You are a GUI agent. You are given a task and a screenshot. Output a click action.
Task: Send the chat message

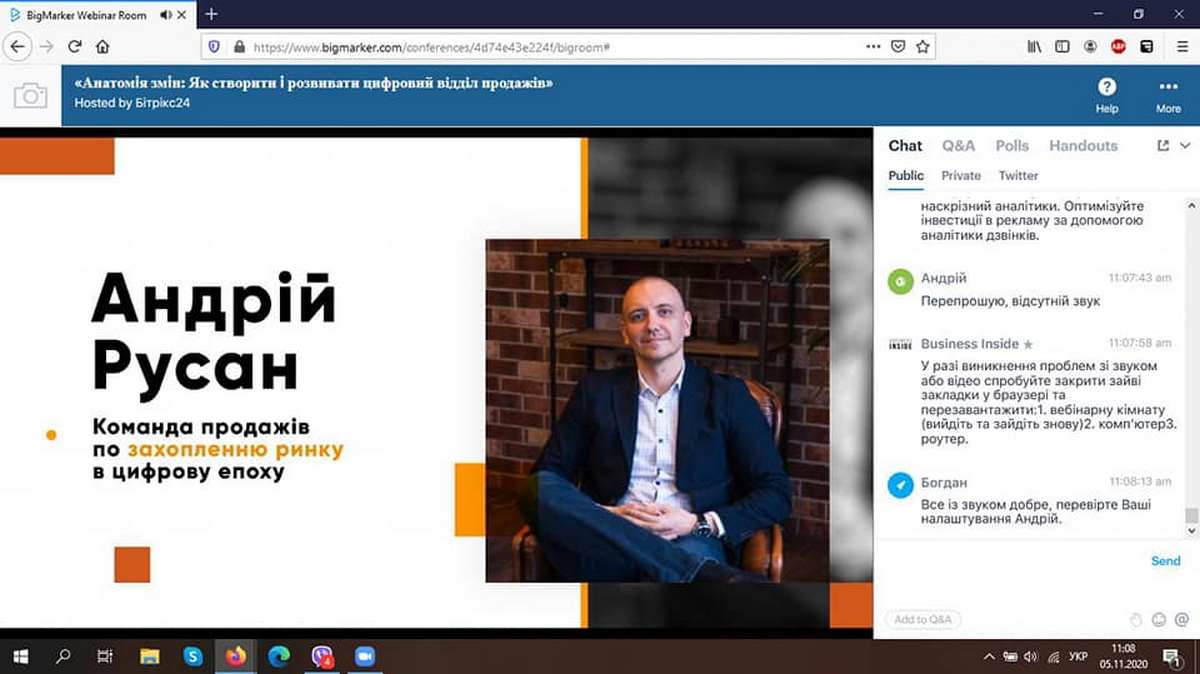tap(1165, 561)
